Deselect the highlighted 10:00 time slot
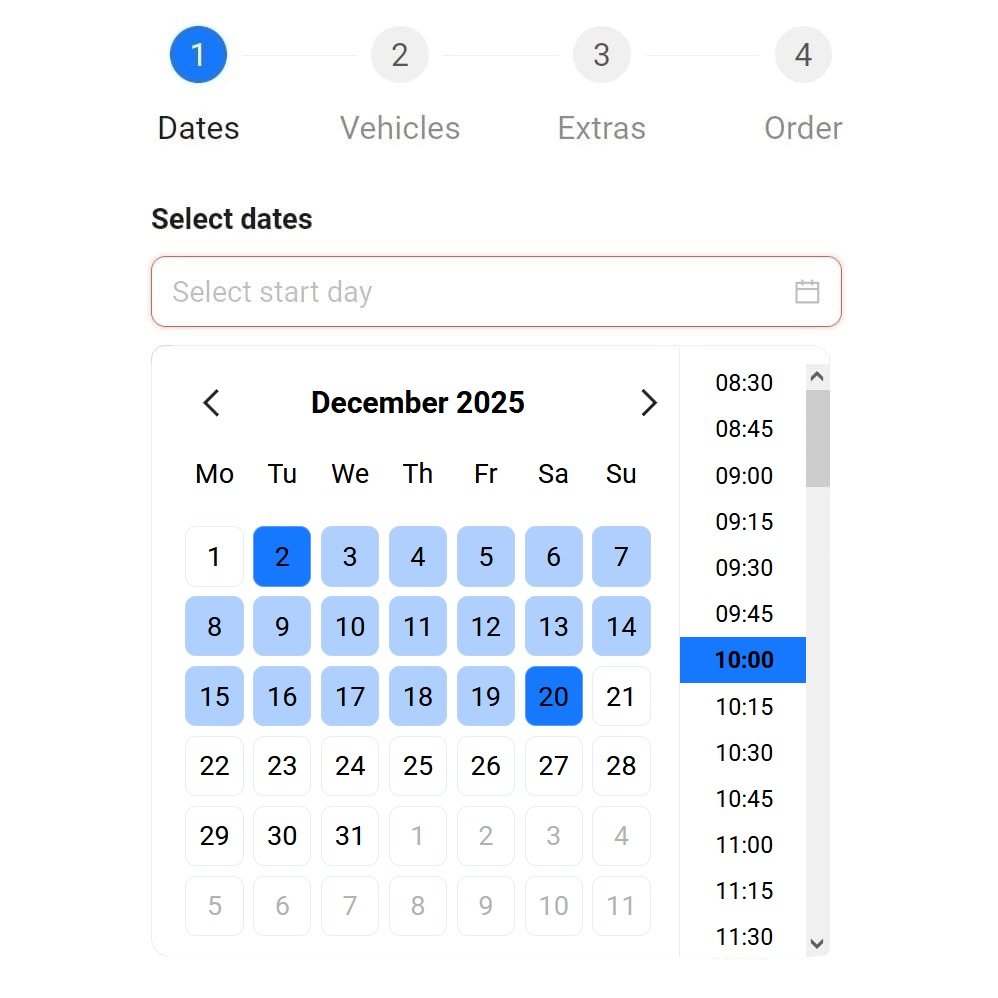Image resolution: width=998 pixels, height=998 pixels. coord(744,660)
